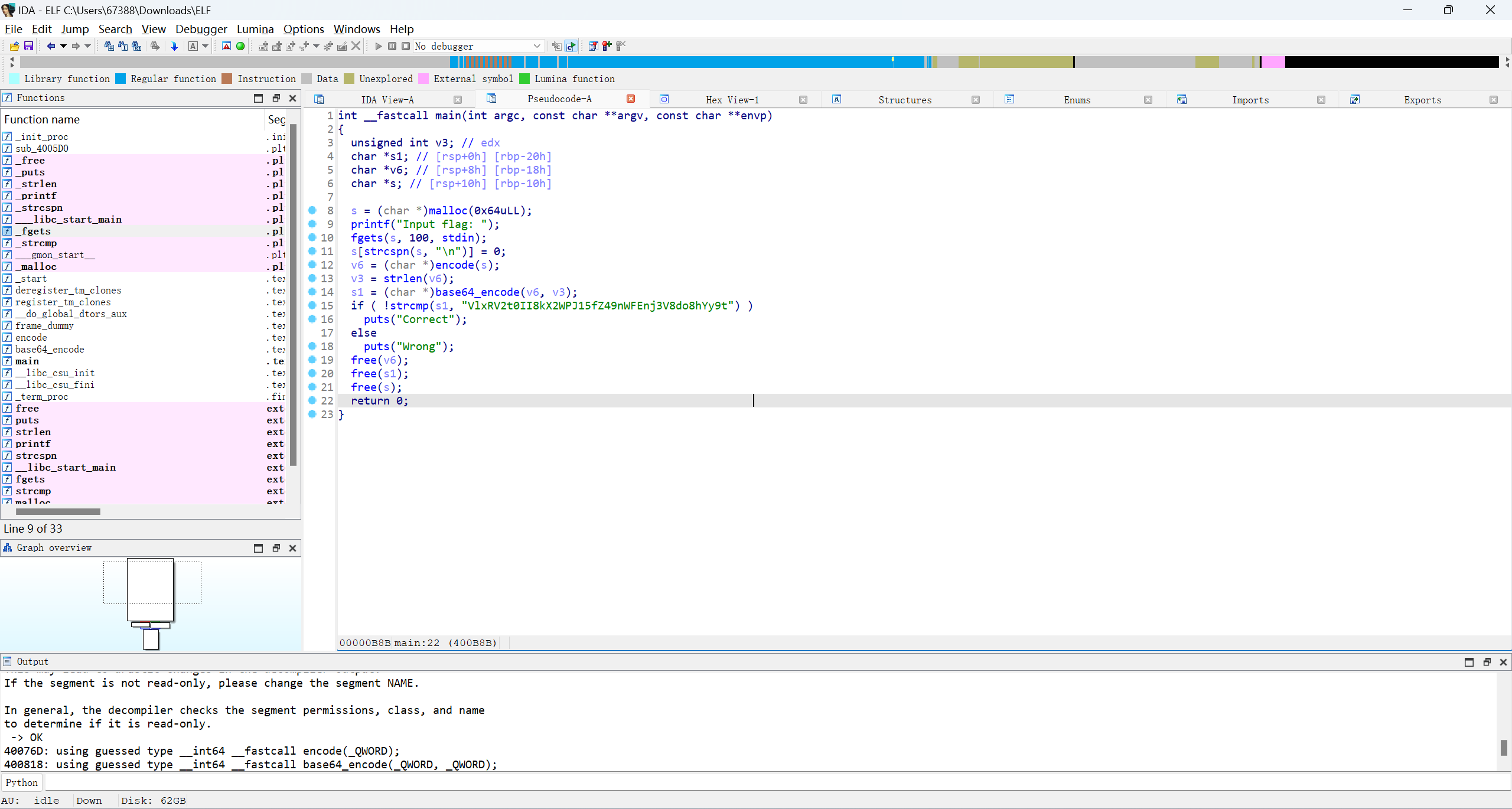
Task: Stop the process with the stop button
Action: [x=406, y=46]
